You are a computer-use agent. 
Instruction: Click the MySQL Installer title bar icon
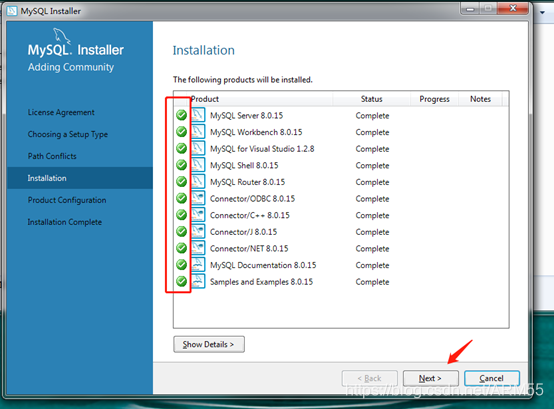tap(12, 11)
